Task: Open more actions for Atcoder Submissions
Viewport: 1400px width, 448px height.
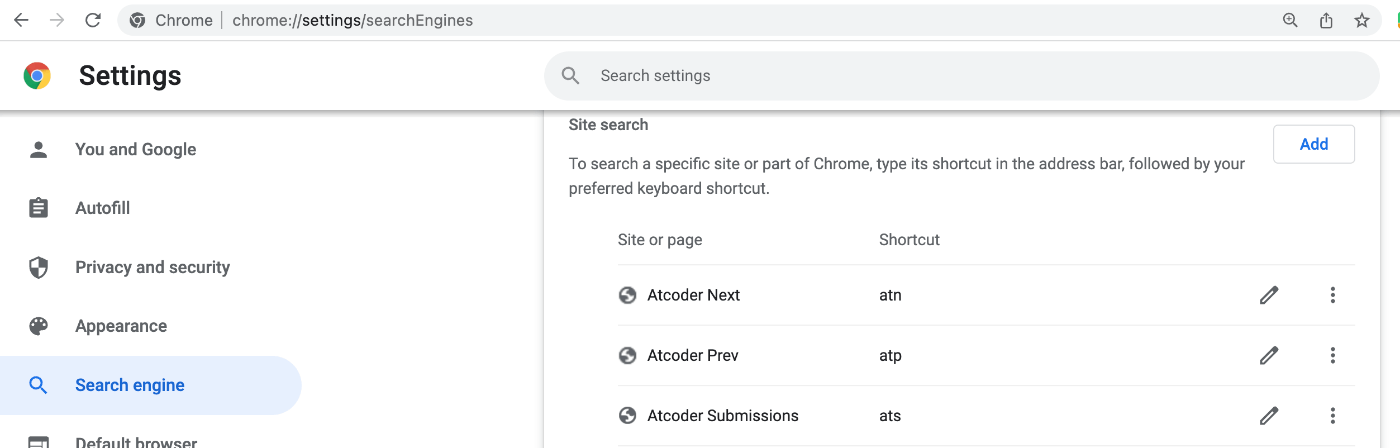Action: click(x=1332, y=415)
